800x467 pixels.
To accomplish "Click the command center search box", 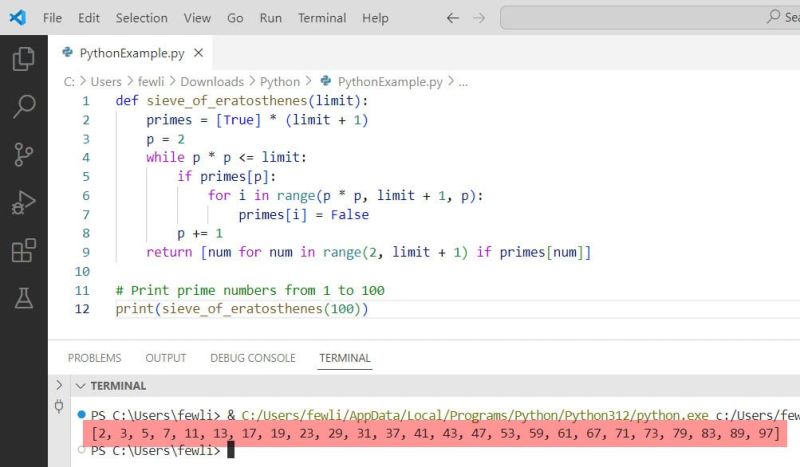I will (649, 18).
